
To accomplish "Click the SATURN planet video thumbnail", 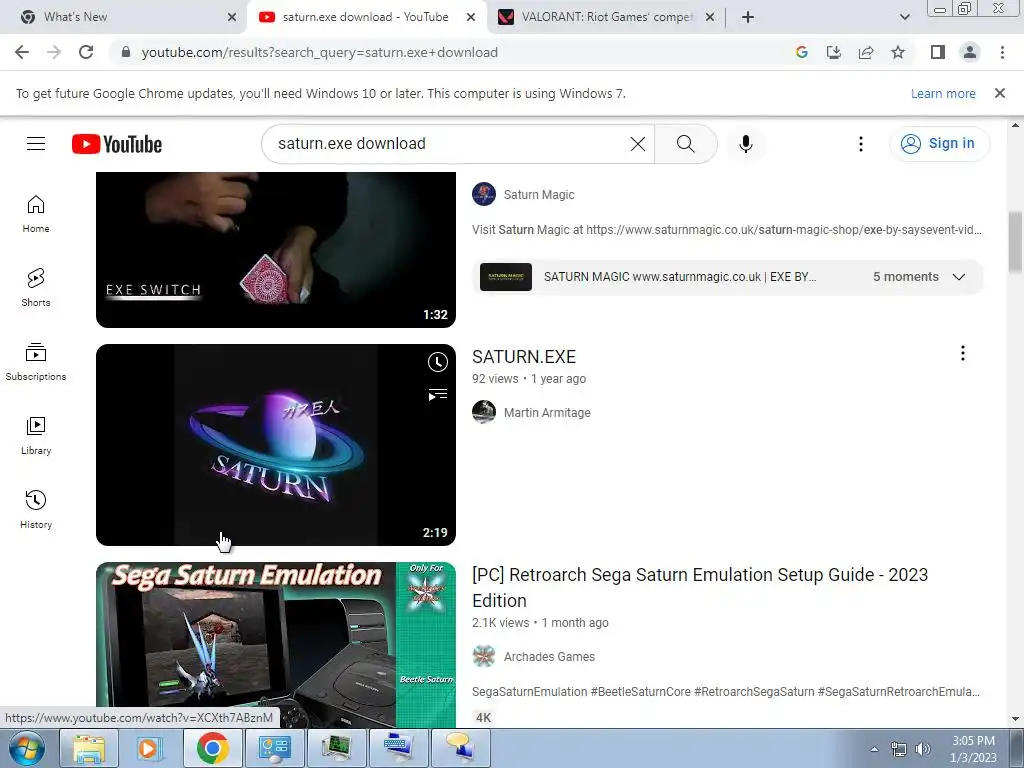I will coord(276,445).
